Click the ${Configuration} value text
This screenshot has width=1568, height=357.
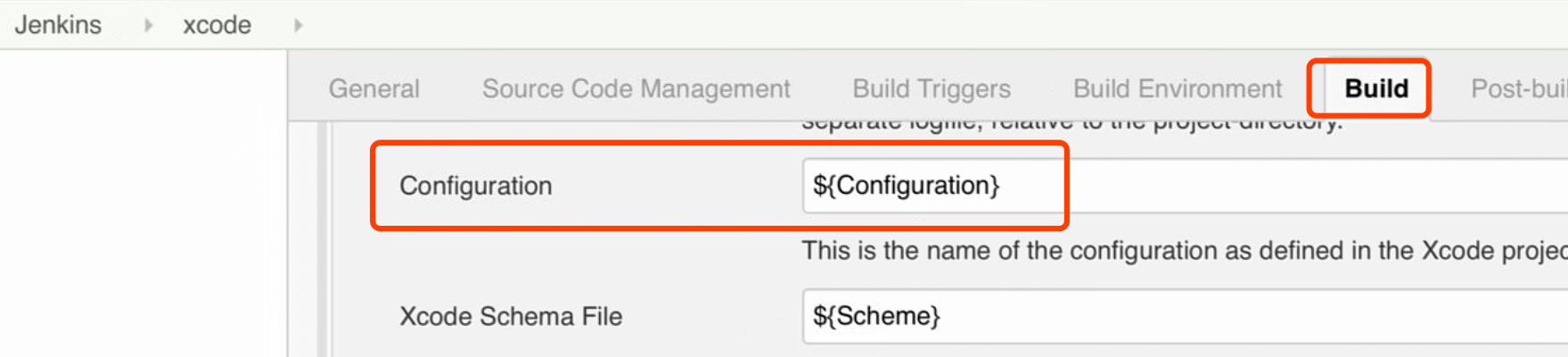(x=906, y=186)
